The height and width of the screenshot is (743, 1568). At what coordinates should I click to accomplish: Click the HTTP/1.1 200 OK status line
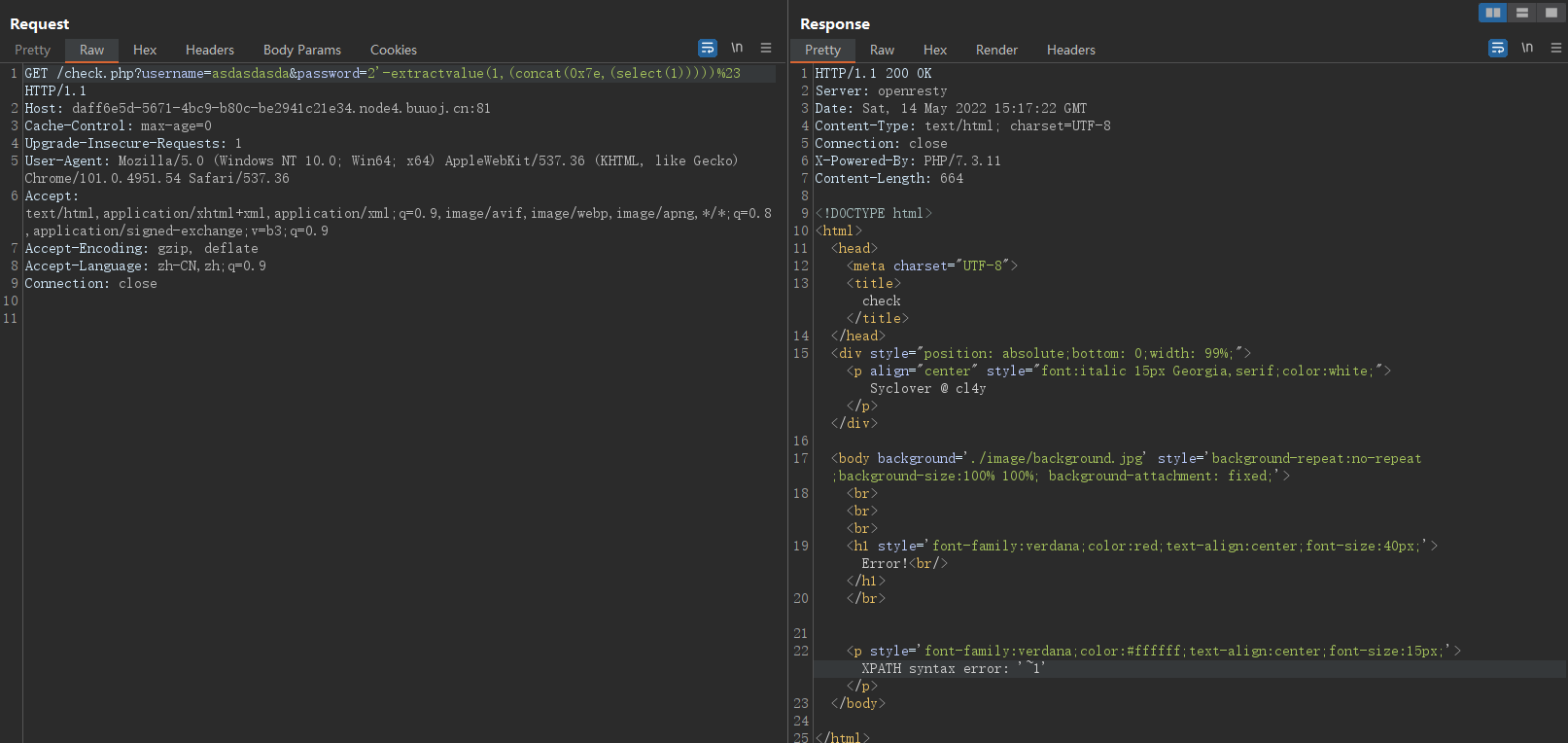[873, 73]
